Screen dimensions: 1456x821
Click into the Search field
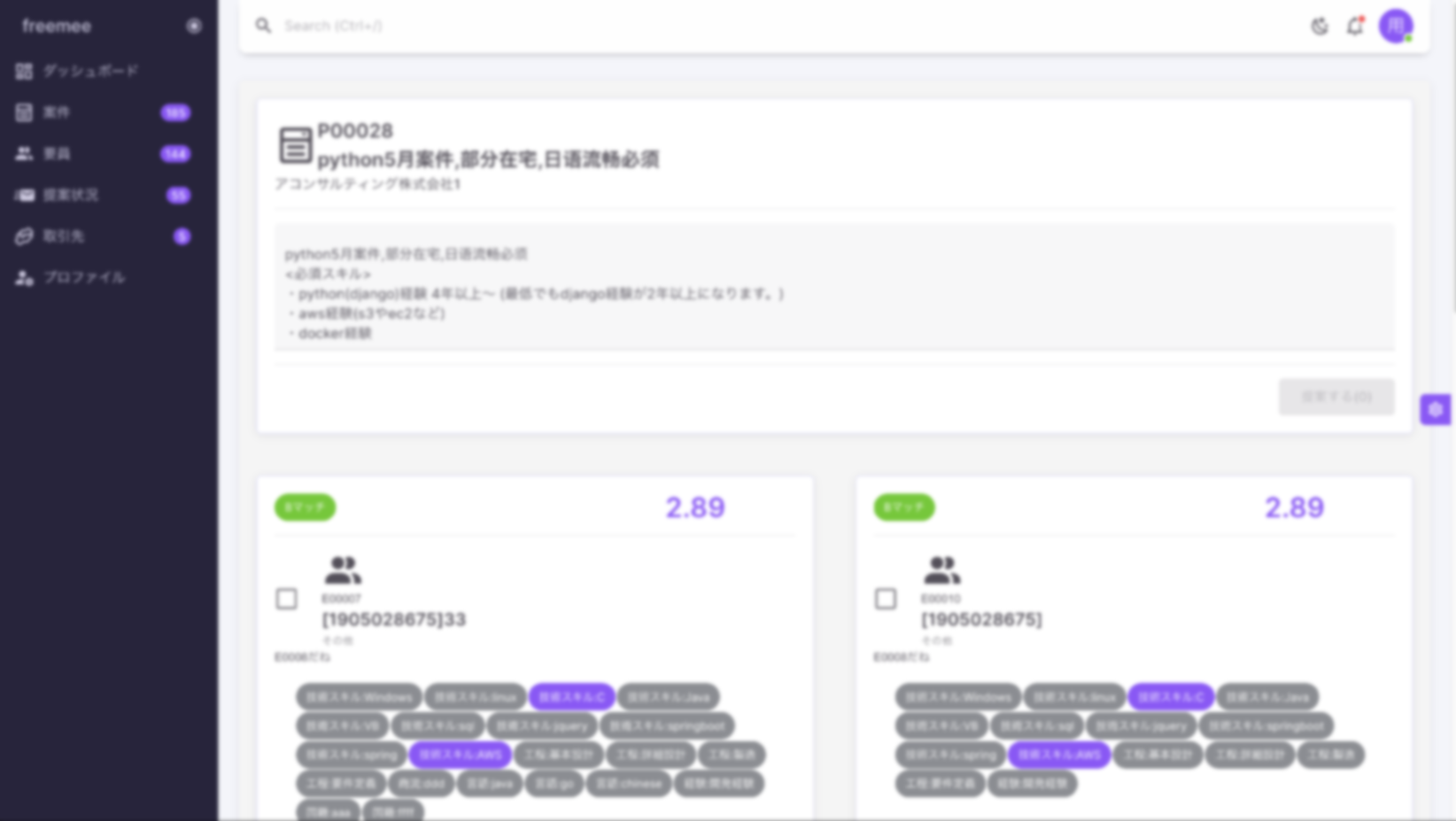click(x=709, y=26)
